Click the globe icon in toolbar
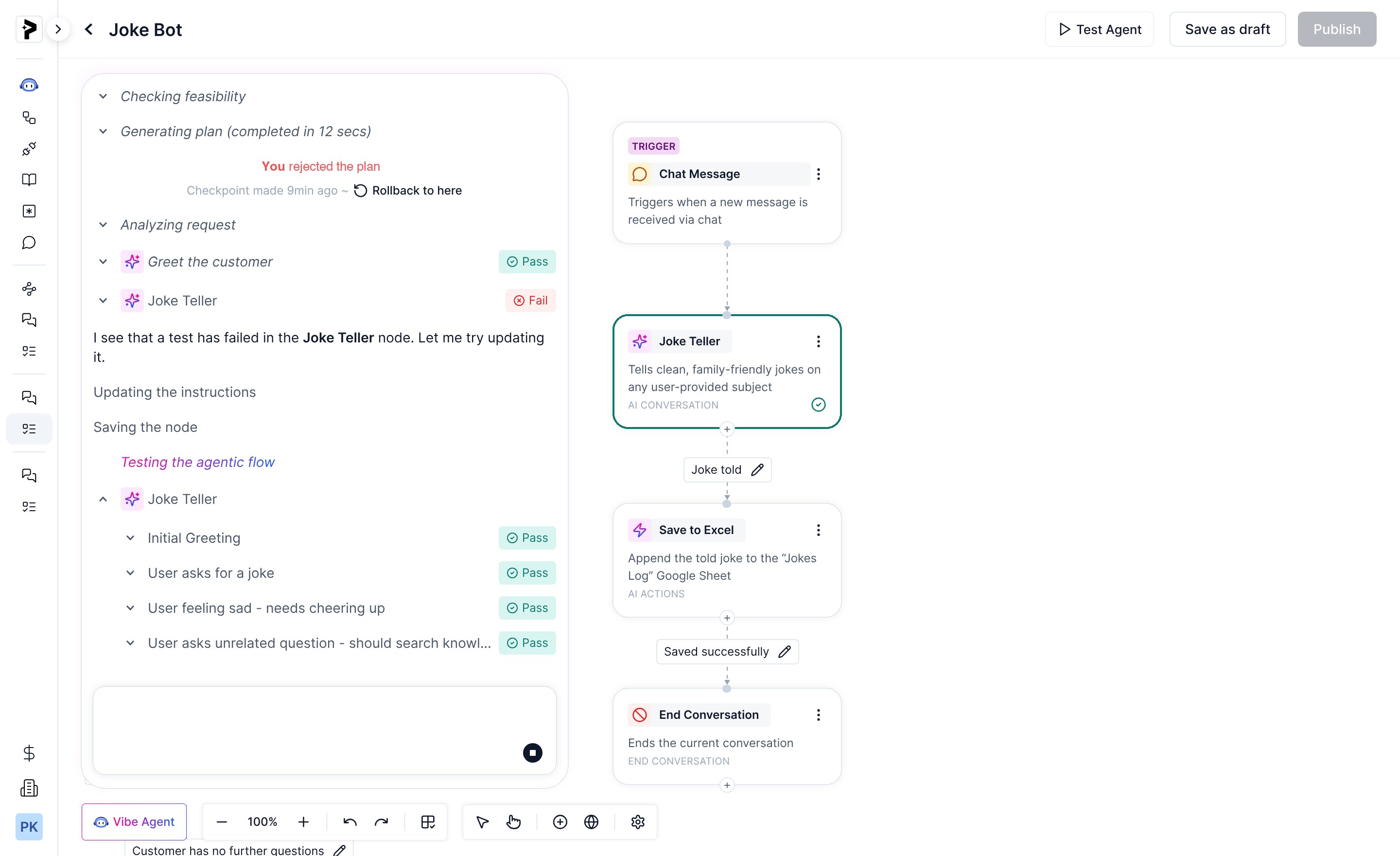 592,822
